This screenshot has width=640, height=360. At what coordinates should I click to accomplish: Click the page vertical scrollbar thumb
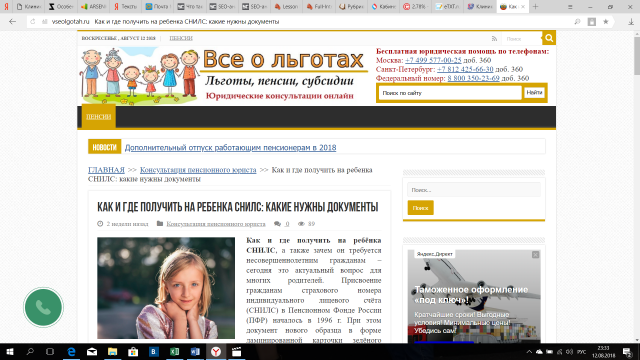coord(637,56)
